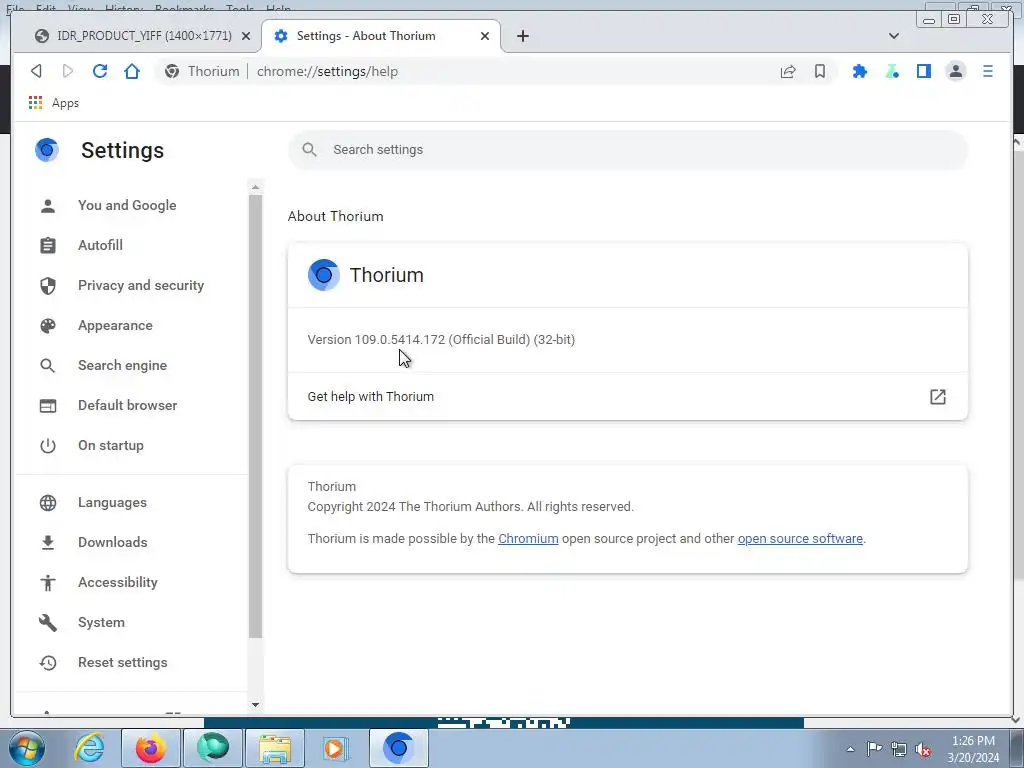Open media player taskbar icon
The width and height of the screenshot is (1024, 768).
[x=336, y=748]
